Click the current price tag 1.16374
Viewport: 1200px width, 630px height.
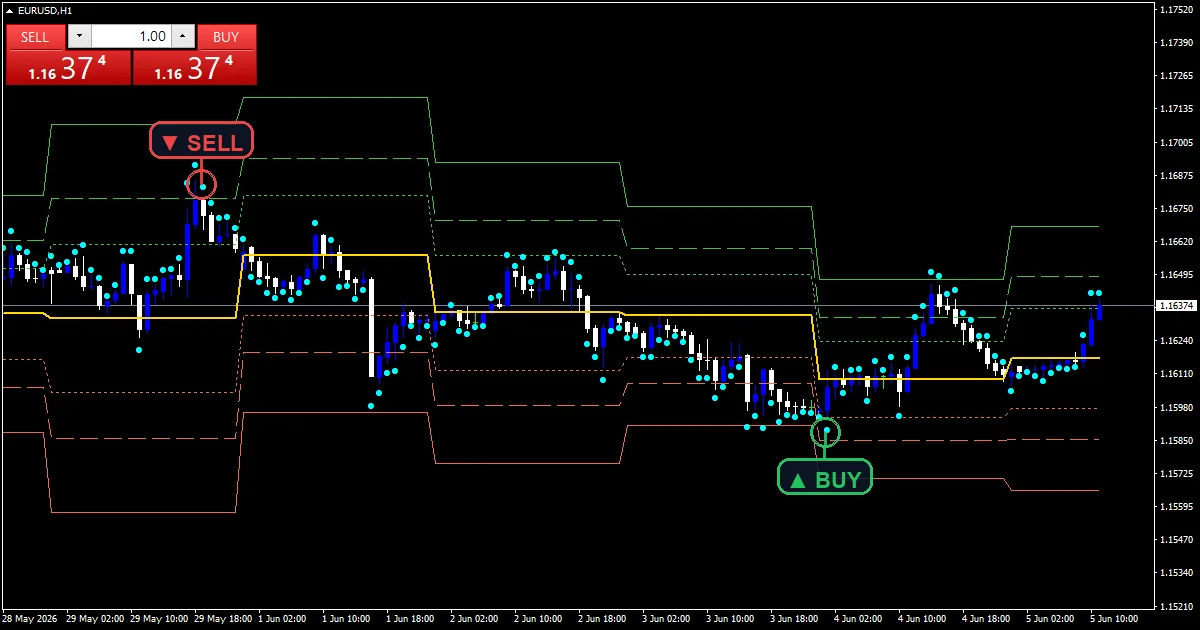pyautogui.click(x=1176, y=305)
